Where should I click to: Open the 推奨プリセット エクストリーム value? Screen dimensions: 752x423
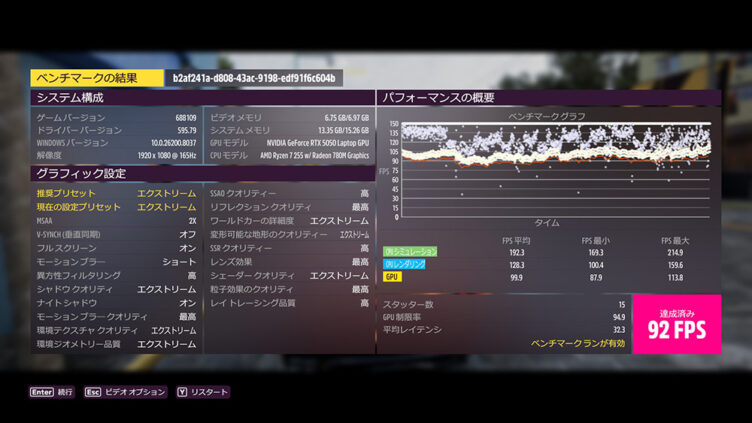[x=166, y=193]
